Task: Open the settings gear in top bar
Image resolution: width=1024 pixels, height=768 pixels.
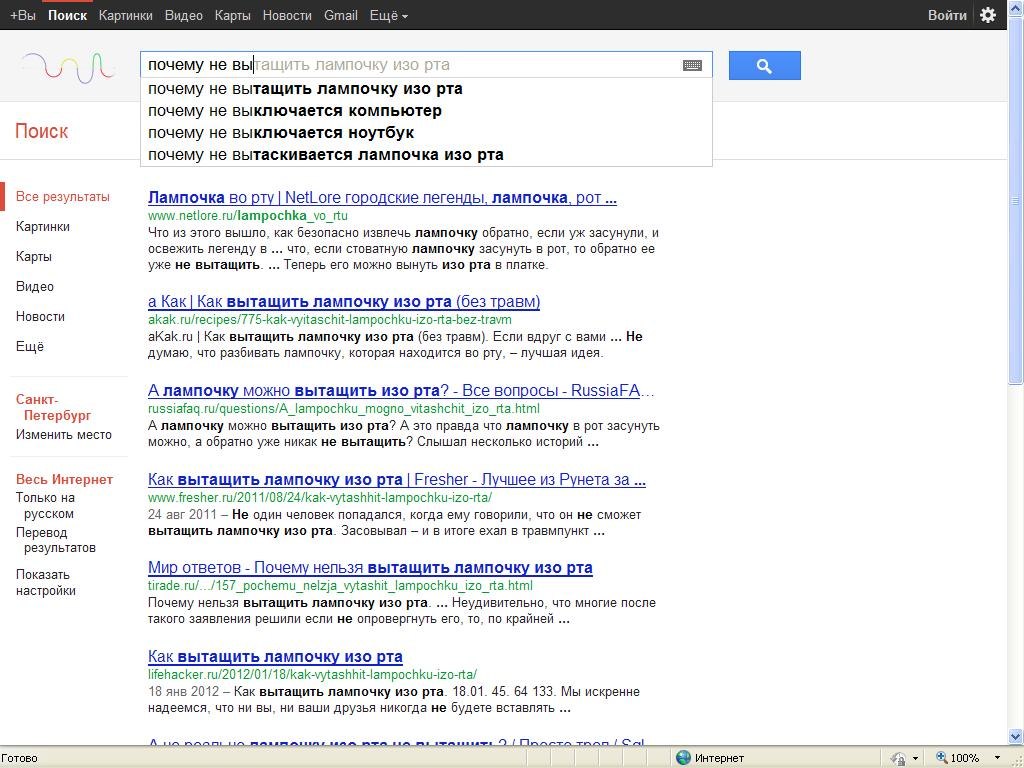Action: [988, 15]
